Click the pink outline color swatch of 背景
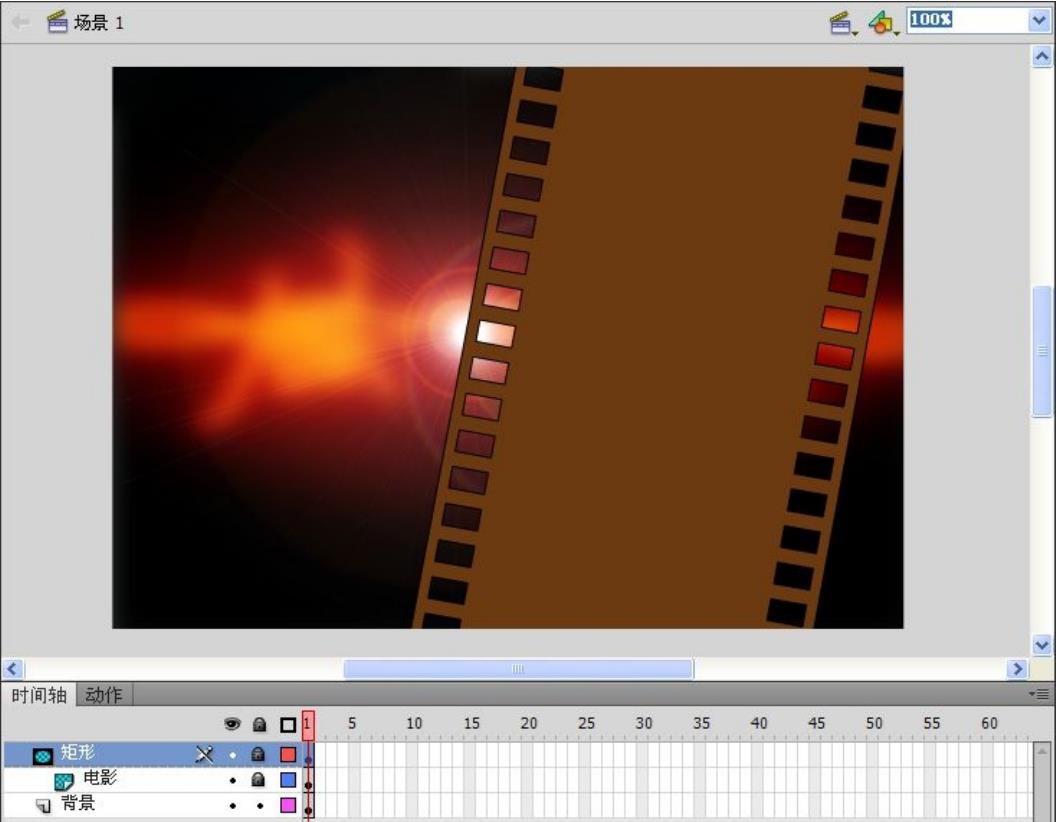The height and width of the screenshot is (822, 1056). [288, 805]
